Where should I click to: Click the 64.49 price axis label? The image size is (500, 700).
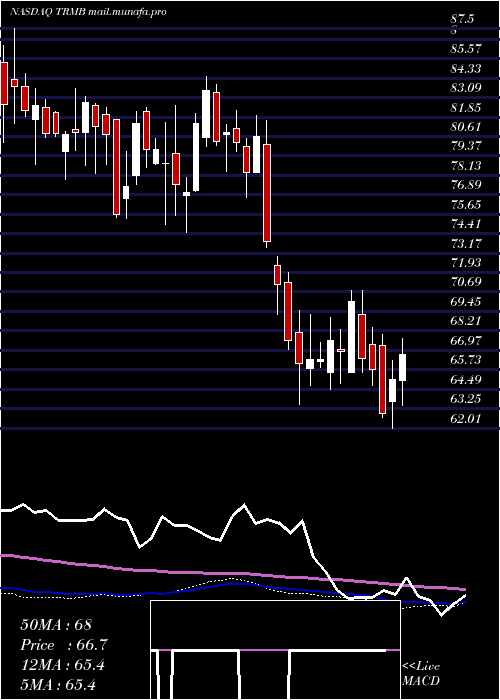466,379
